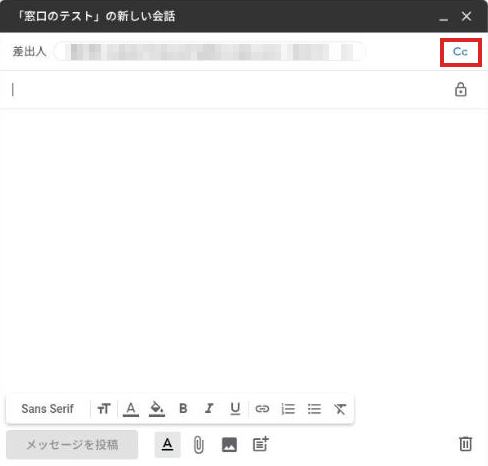488x466 pixels.
Task: Apply numbered list formatting
Action: tap(288, 408)
